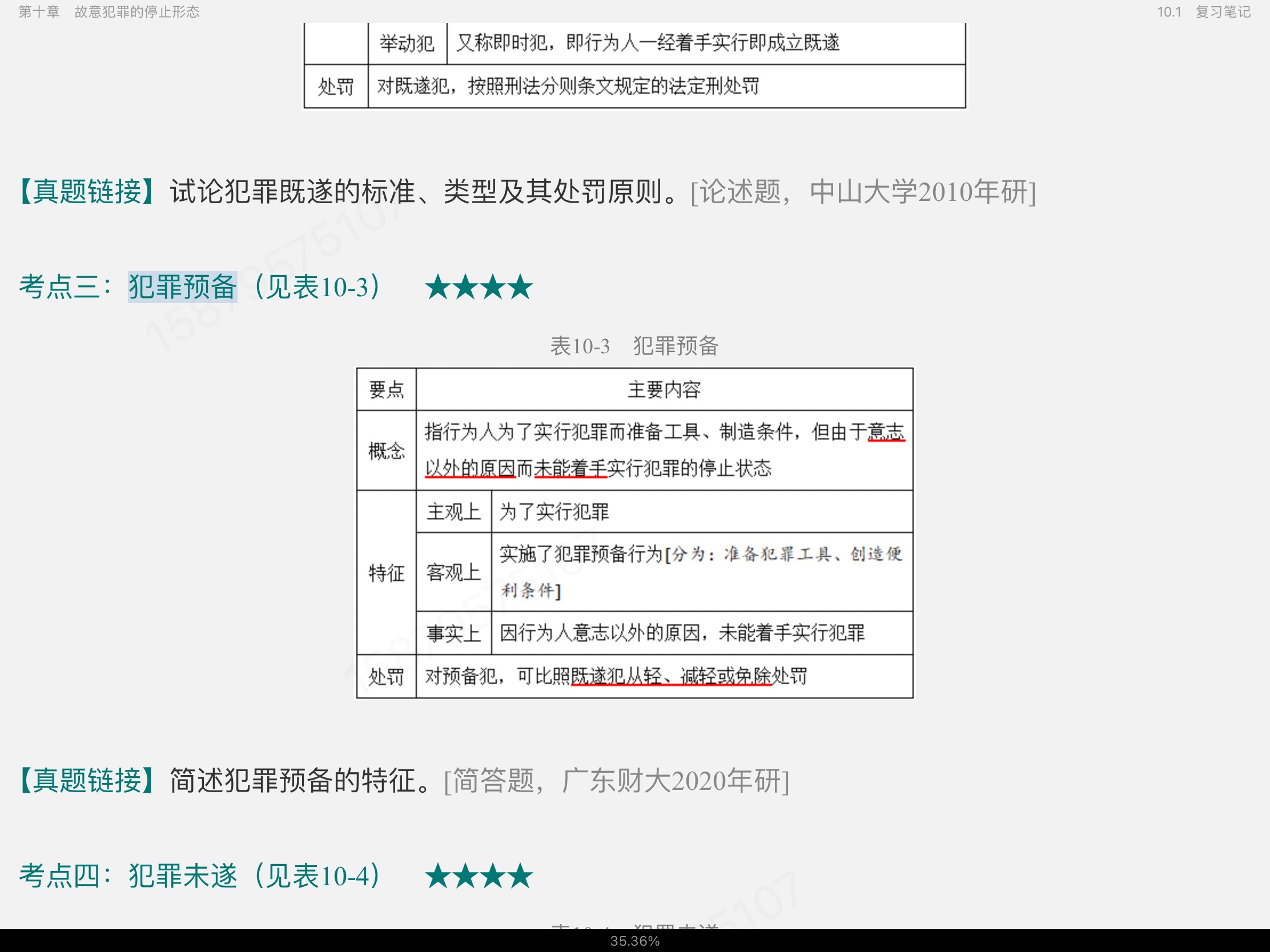
Task: Click the first star beside 考点三 heading
Action: pyautogui.click(x=438, y=287)
